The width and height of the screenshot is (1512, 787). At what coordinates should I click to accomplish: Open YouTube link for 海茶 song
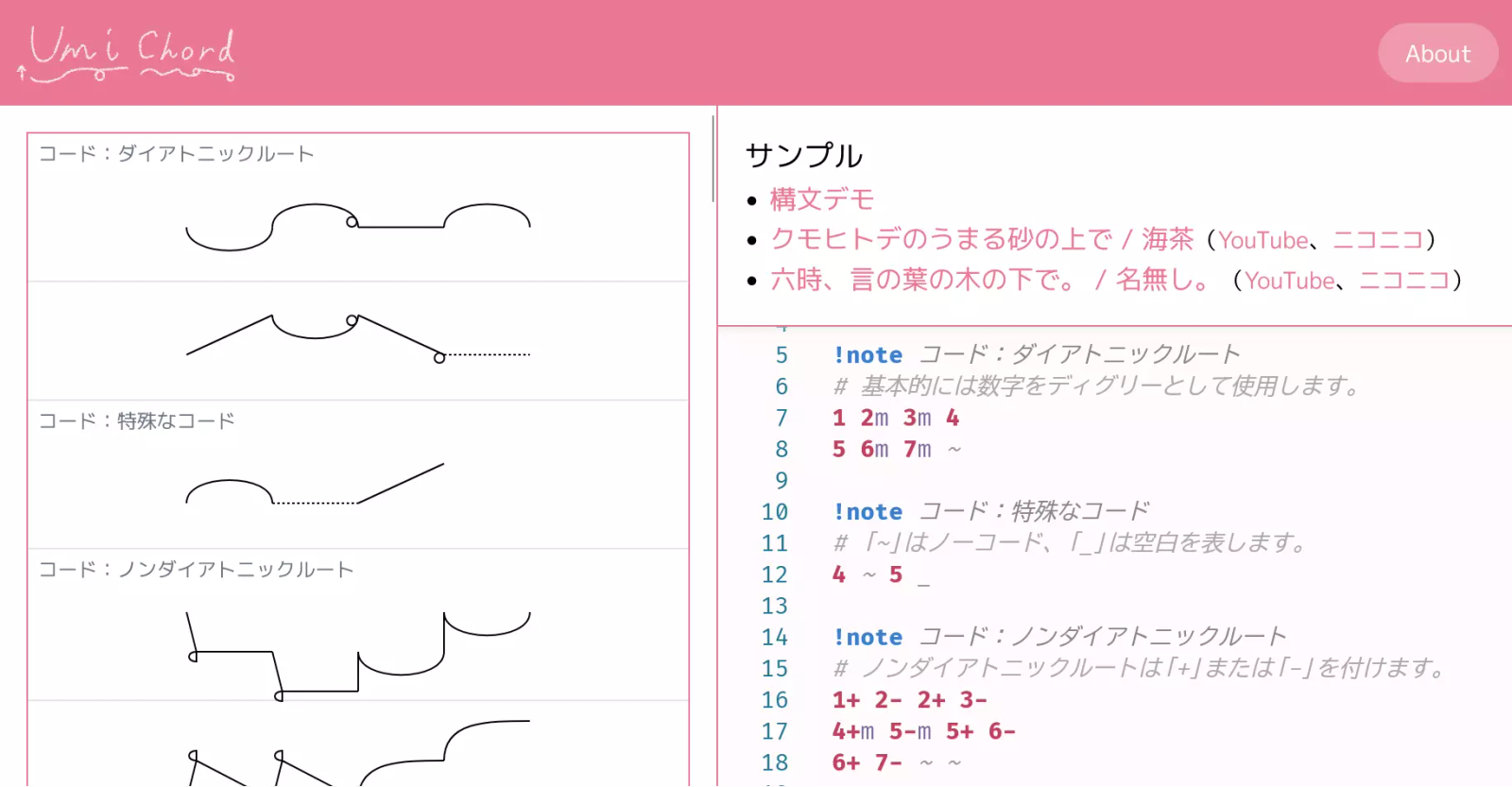click(x=1263, y=241)
